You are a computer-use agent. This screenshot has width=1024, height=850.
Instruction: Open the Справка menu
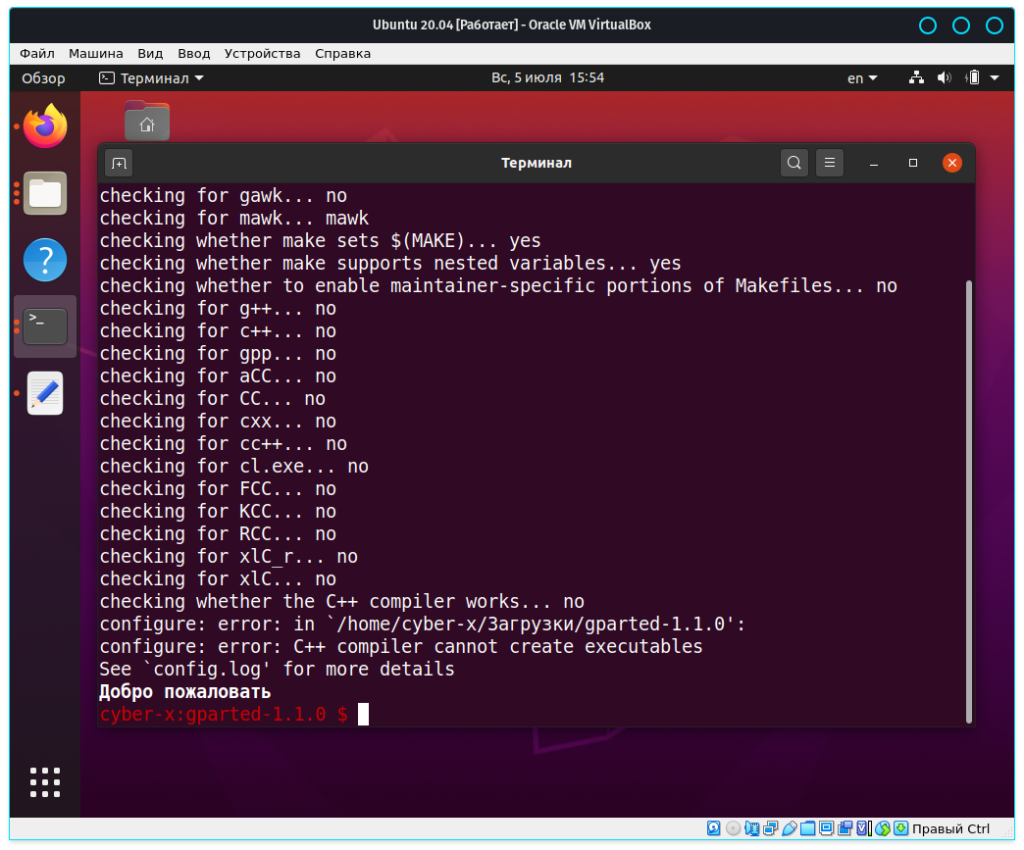coord(343,53)
